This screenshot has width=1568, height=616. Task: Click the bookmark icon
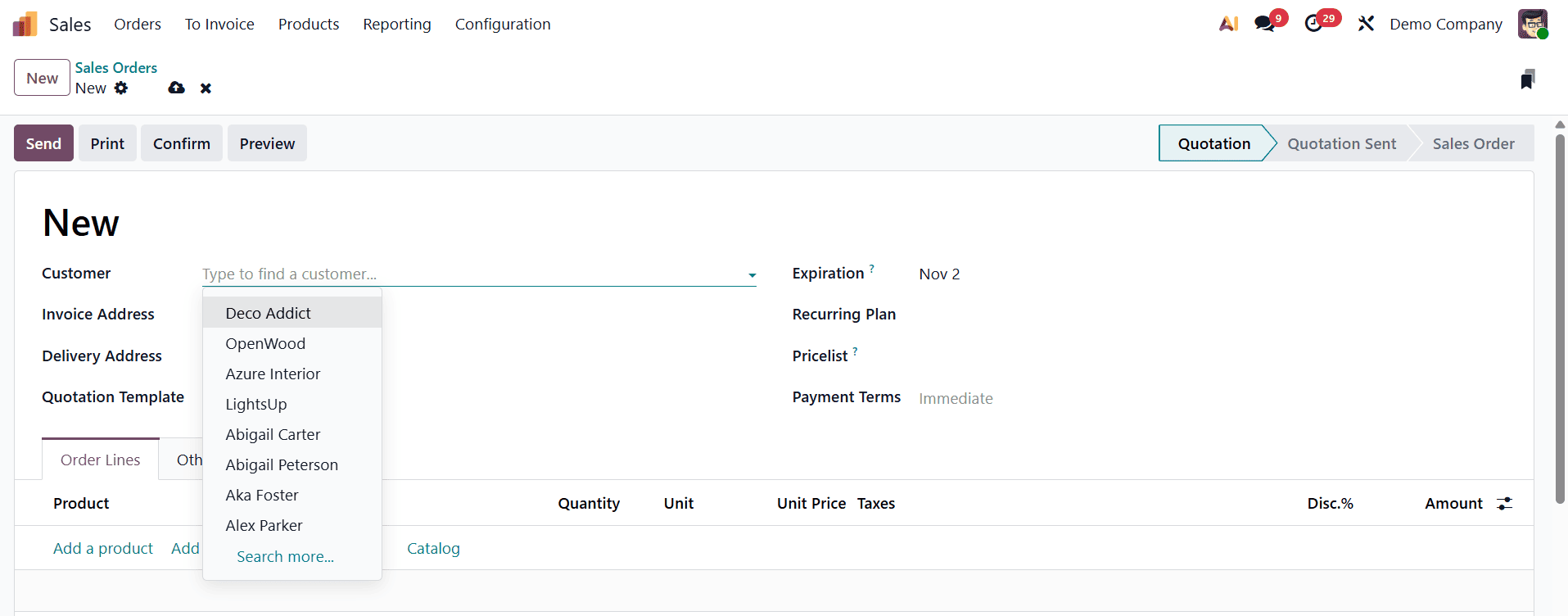tap(1527, 79)
